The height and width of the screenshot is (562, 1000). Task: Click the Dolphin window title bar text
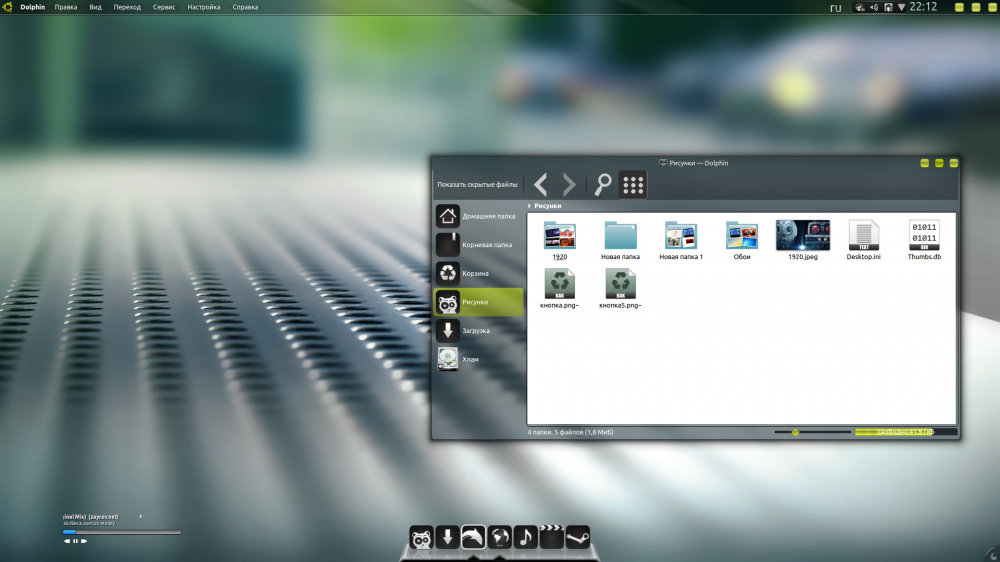tap(698, 163)
